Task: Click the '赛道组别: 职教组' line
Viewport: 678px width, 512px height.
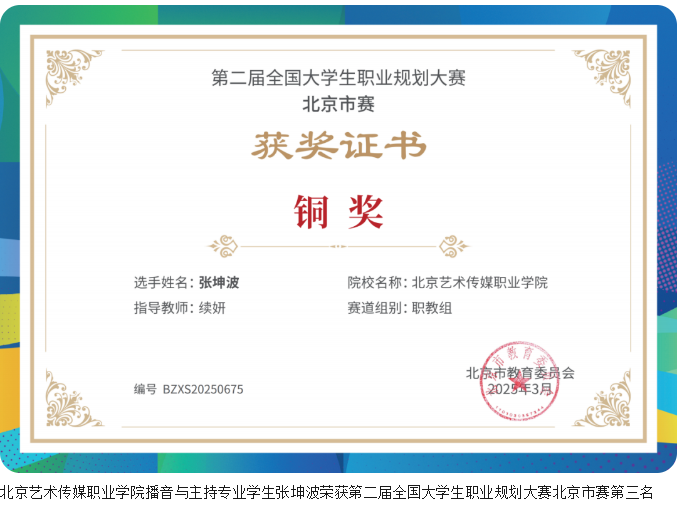Action: (x=400, y=308)
